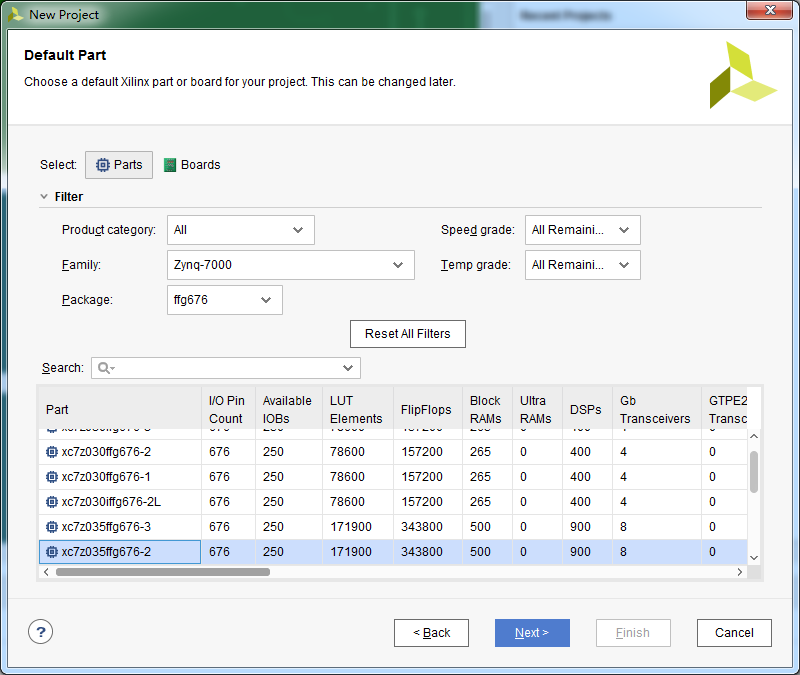Collapse the Filter section
The image size is (800, 675).
(x=44, y=196)
